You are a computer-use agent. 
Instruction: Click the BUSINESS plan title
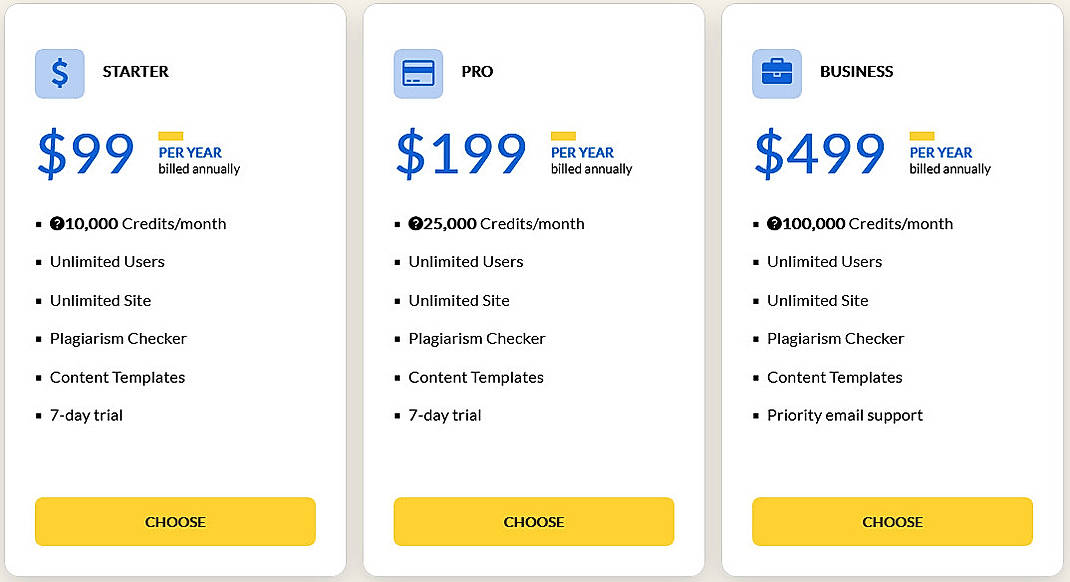point(857,71)
